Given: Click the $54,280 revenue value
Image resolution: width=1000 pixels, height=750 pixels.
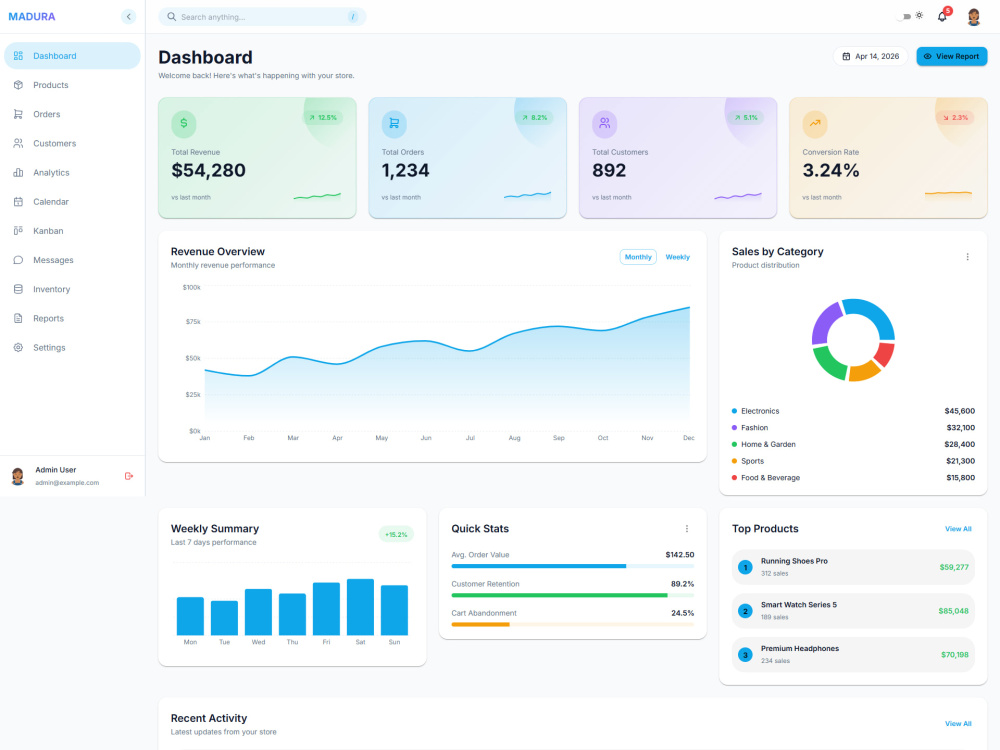Looking at the screenshot, I should 209,170.
